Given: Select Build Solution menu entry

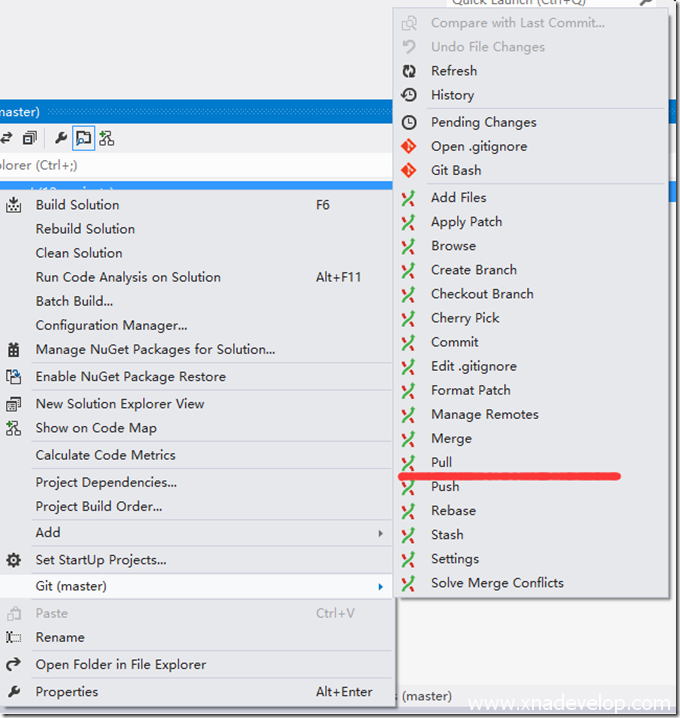Looking at the screenshot, I should point(77,205).
